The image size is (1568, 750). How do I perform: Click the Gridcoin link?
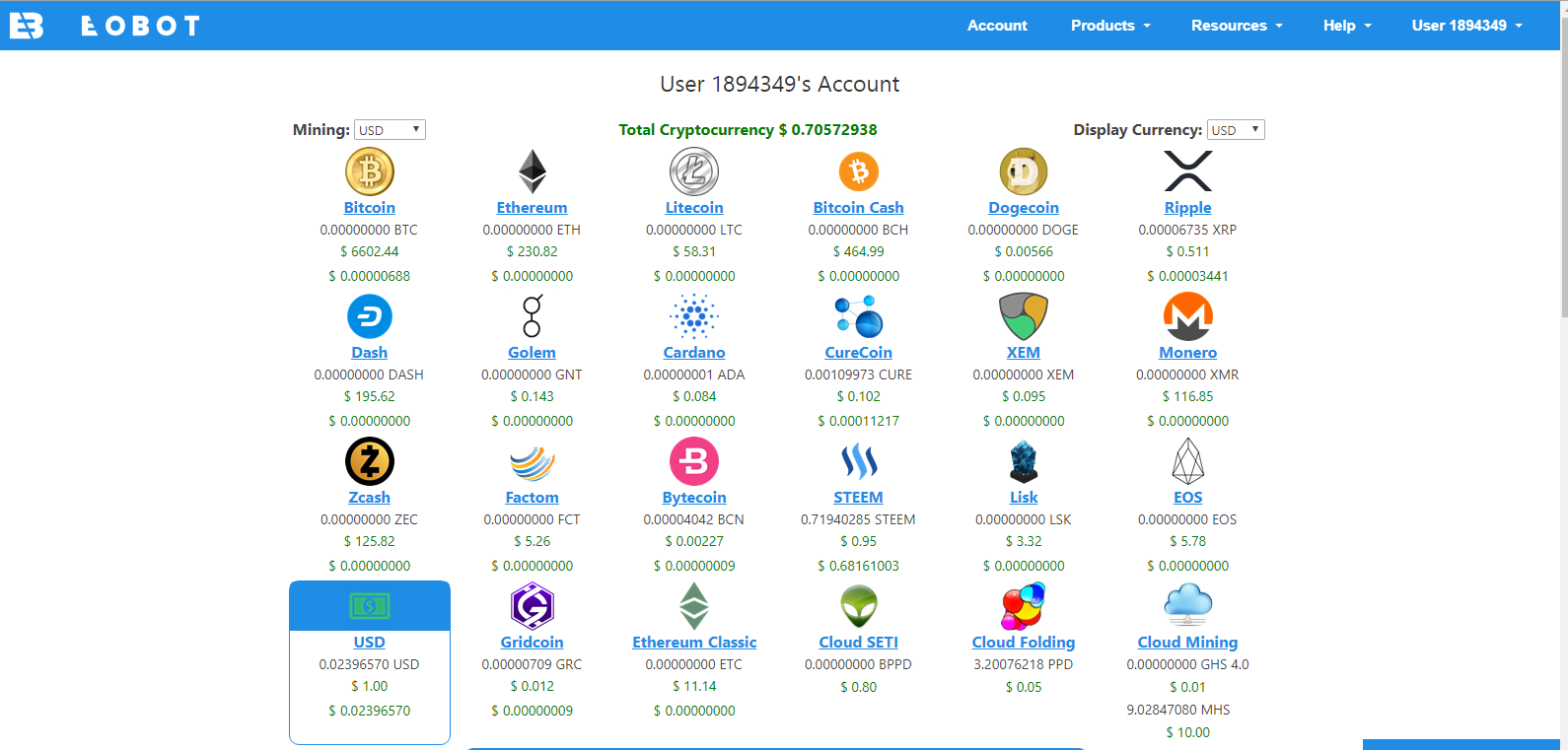point(533,643)
